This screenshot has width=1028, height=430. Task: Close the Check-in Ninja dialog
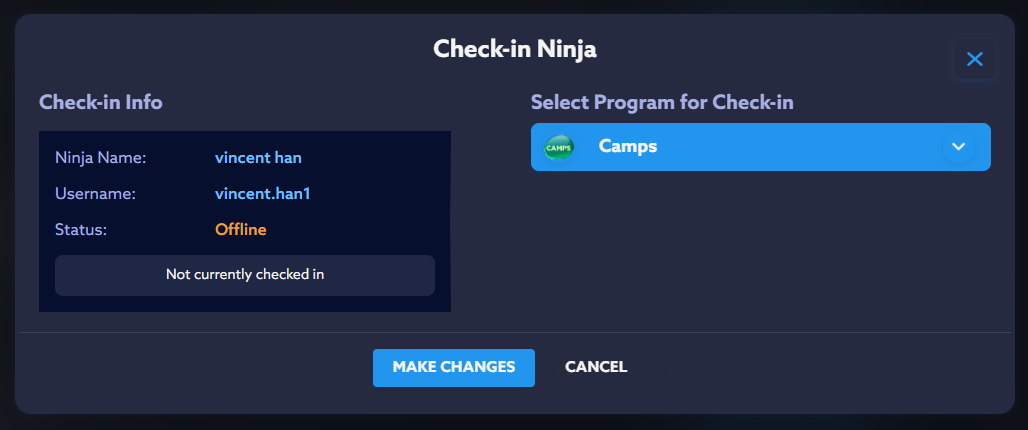[x=975, y=60]
